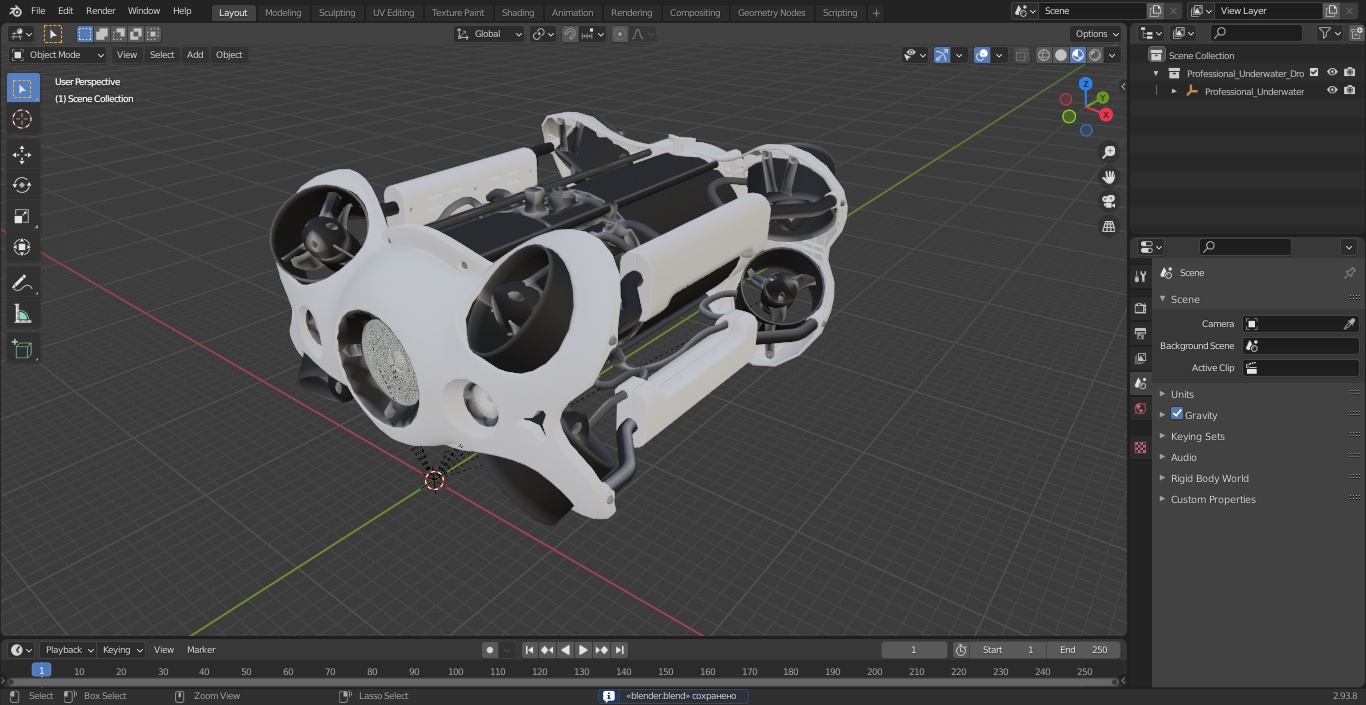1366x705 pixels.
Task: Select the Rotate tool
Action: tap(22, 185)
